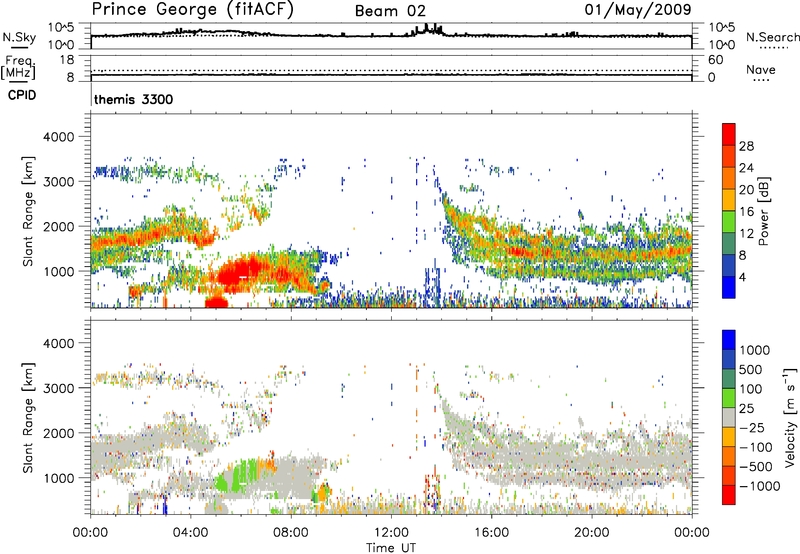Click the '12:00' time tick label
The height and width of the screenshot is (554, 800).
coord(391,533)
